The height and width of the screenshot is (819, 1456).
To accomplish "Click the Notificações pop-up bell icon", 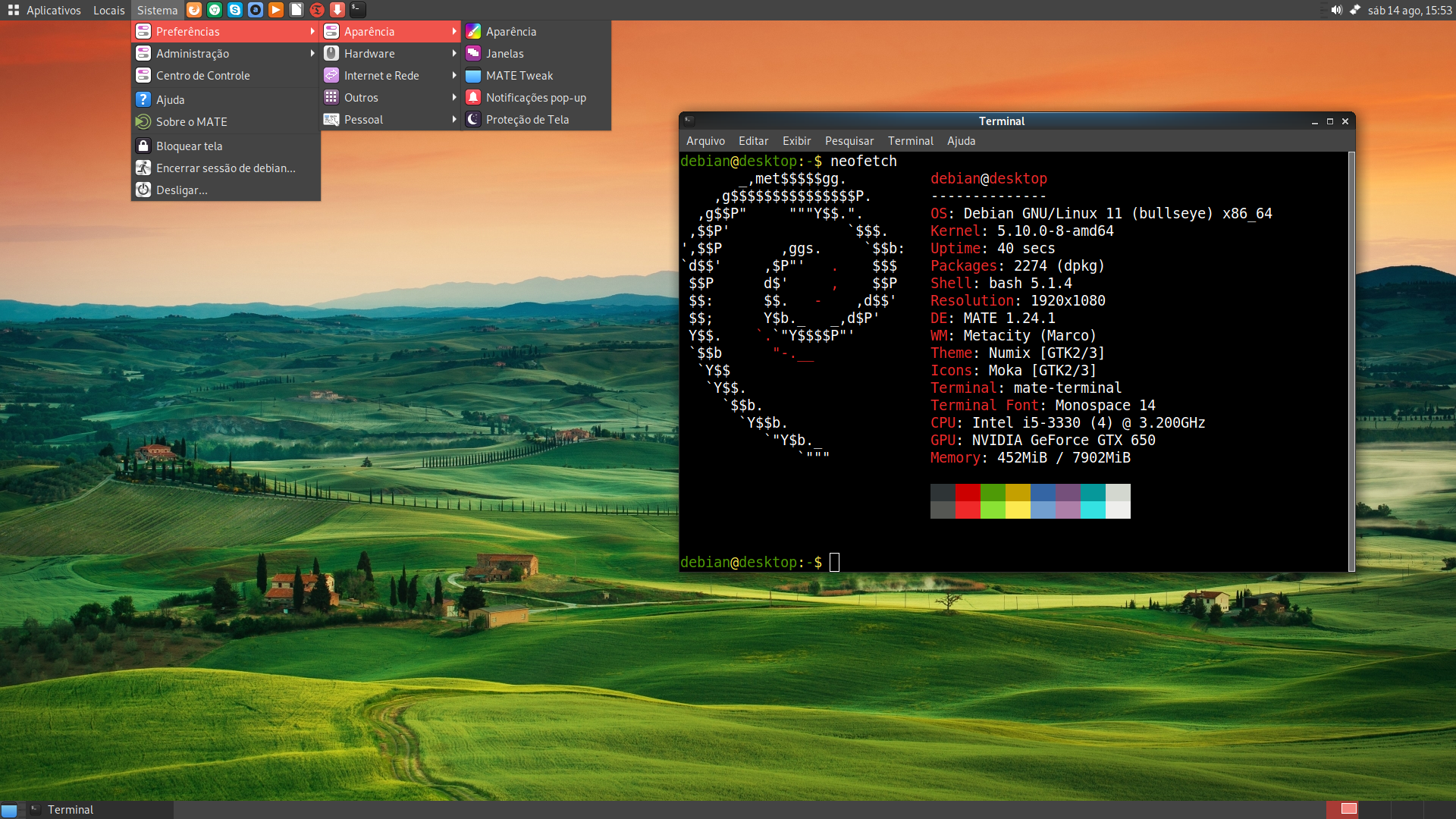I will pyautogui.click(x=473, y=97).
